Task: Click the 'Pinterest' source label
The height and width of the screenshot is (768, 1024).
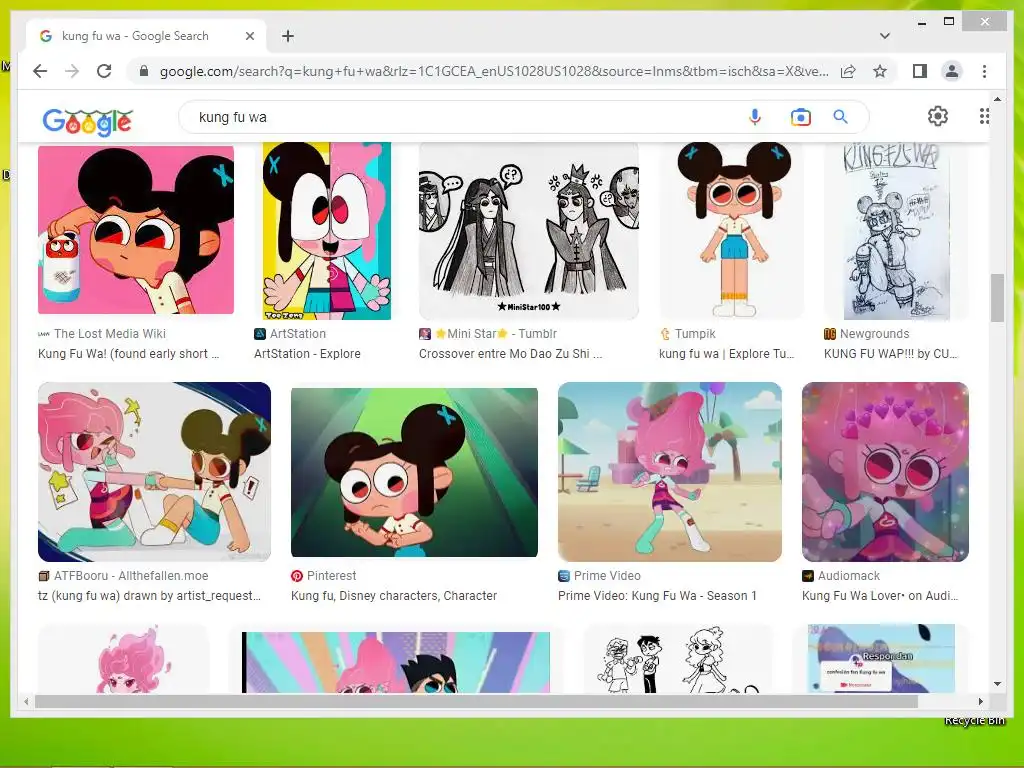Action: [332, 576]
